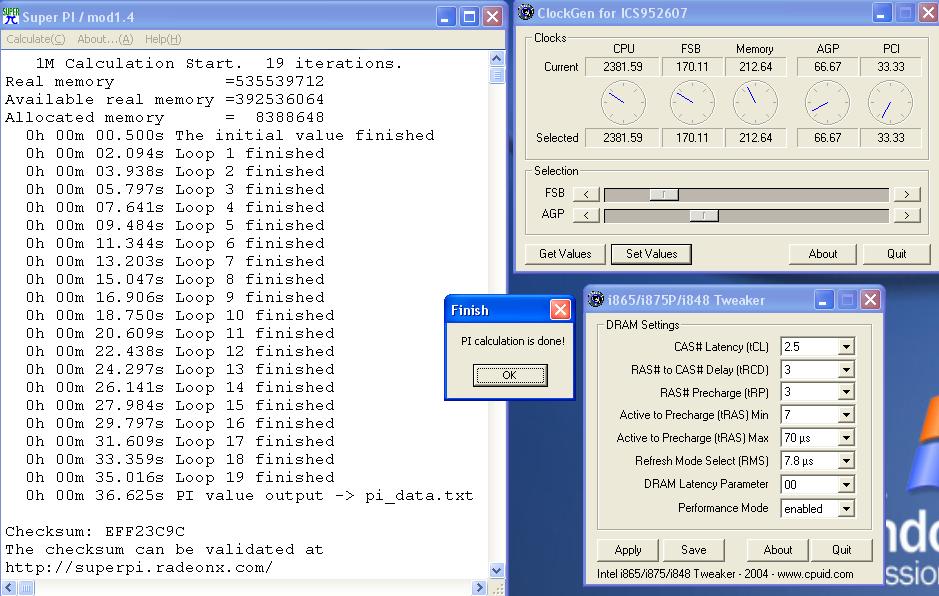Click the FSB slider thumb
This screenshot has height=596, width=939.
(664, 194)
